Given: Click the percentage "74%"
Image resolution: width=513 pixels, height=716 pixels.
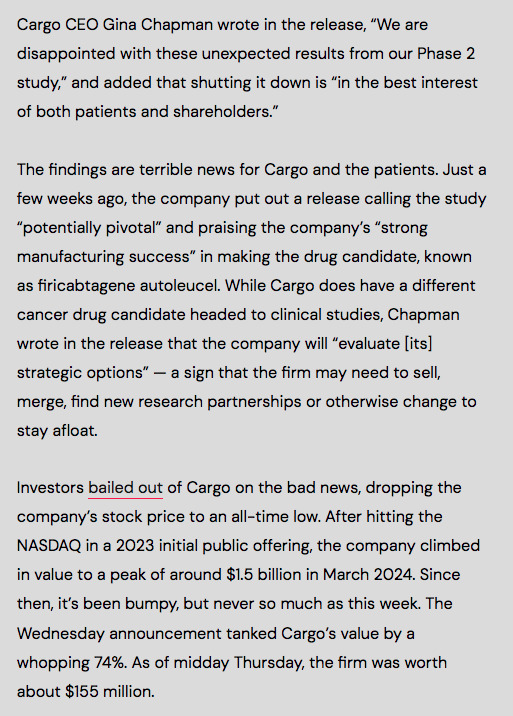Looking at the screenshot, I should tap(110, 663).
